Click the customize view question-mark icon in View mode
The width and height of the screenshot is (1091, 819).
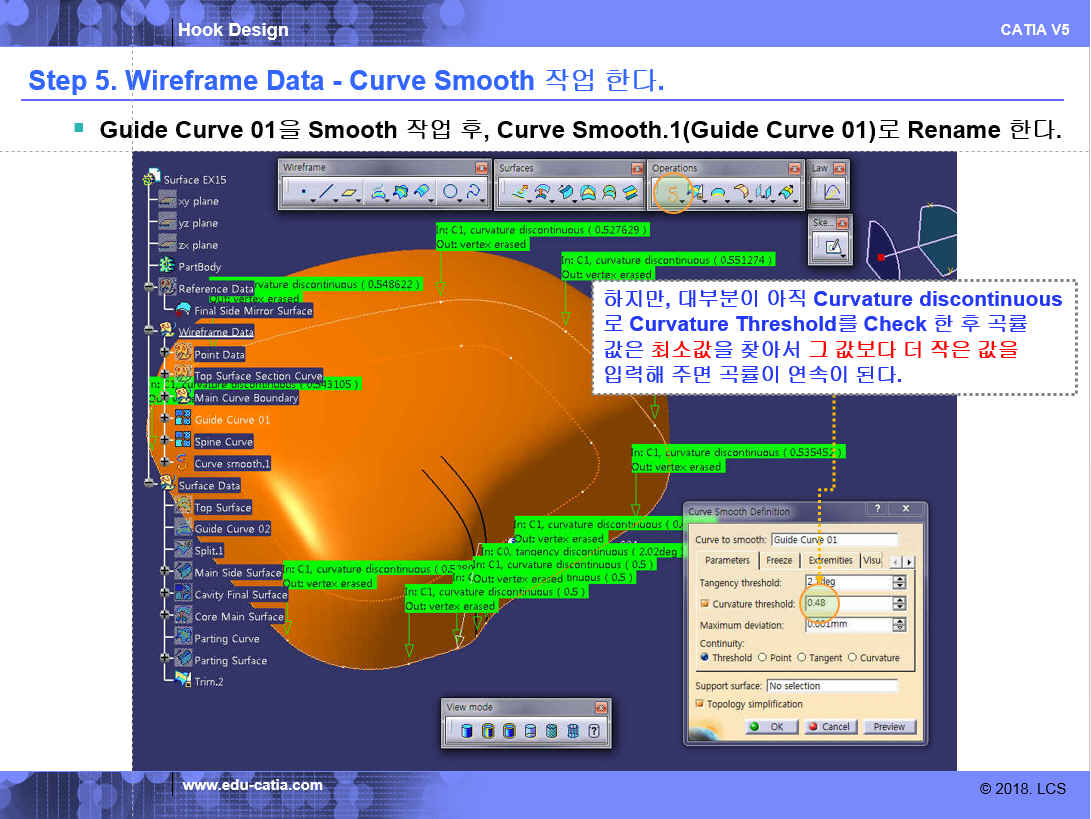click(x=594, y=731)
